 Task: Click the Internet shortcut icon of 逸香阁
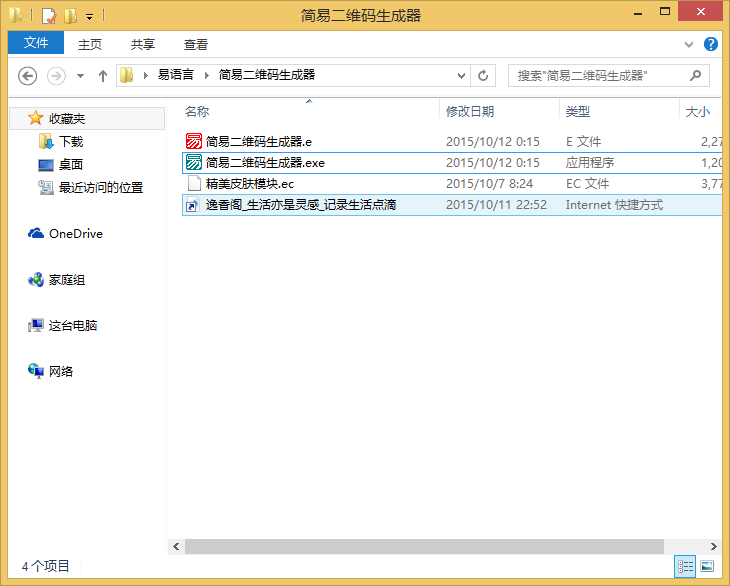point(193,205)
